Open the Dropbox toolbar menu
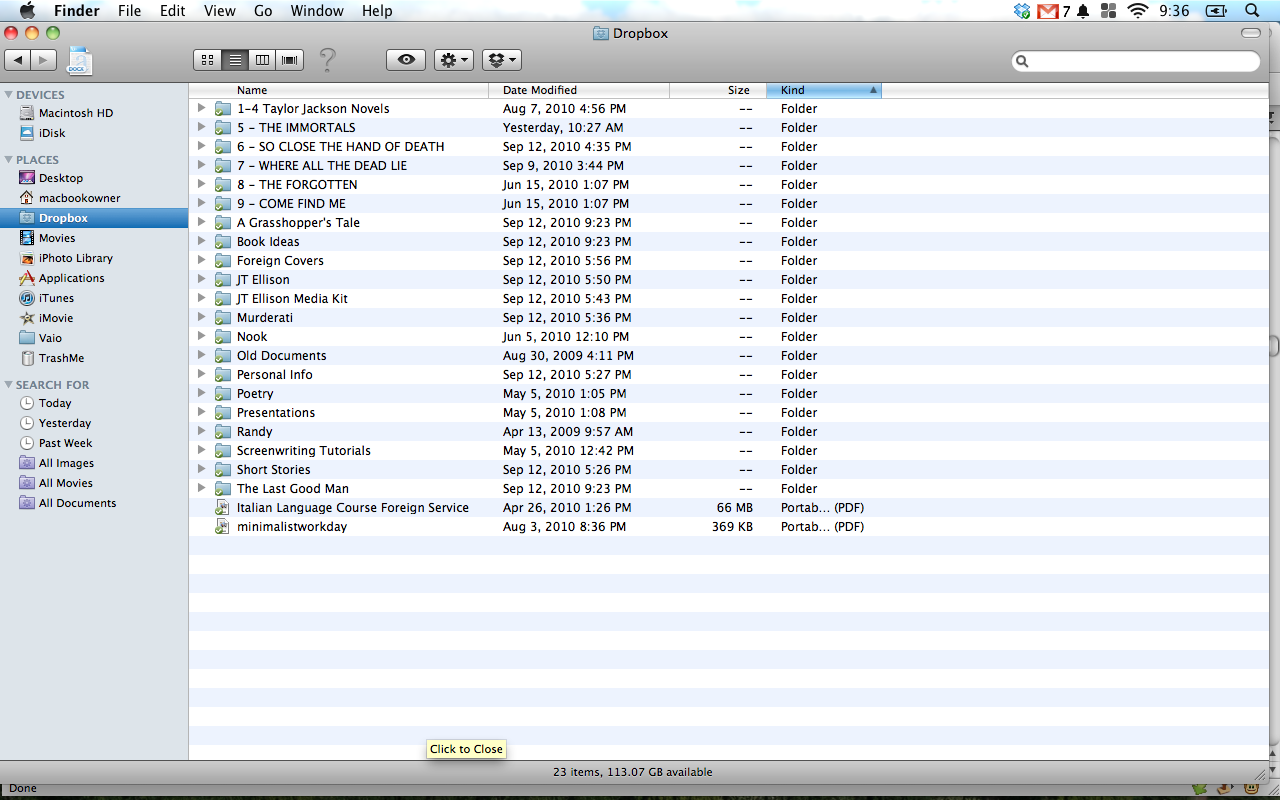 pos(501,60)
